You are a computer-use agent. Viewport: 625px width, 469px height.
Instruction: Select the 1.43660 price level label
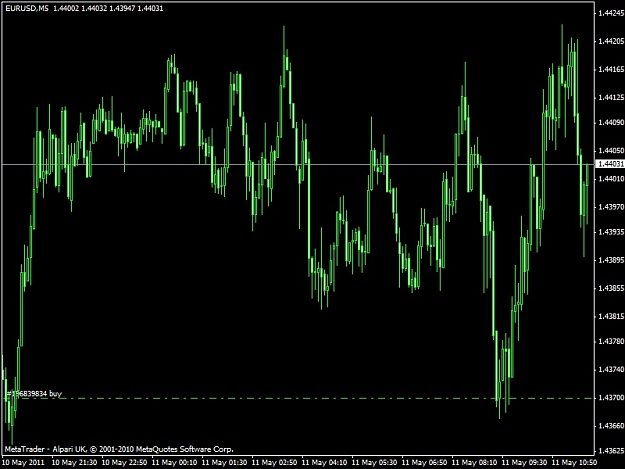(611, 426)
